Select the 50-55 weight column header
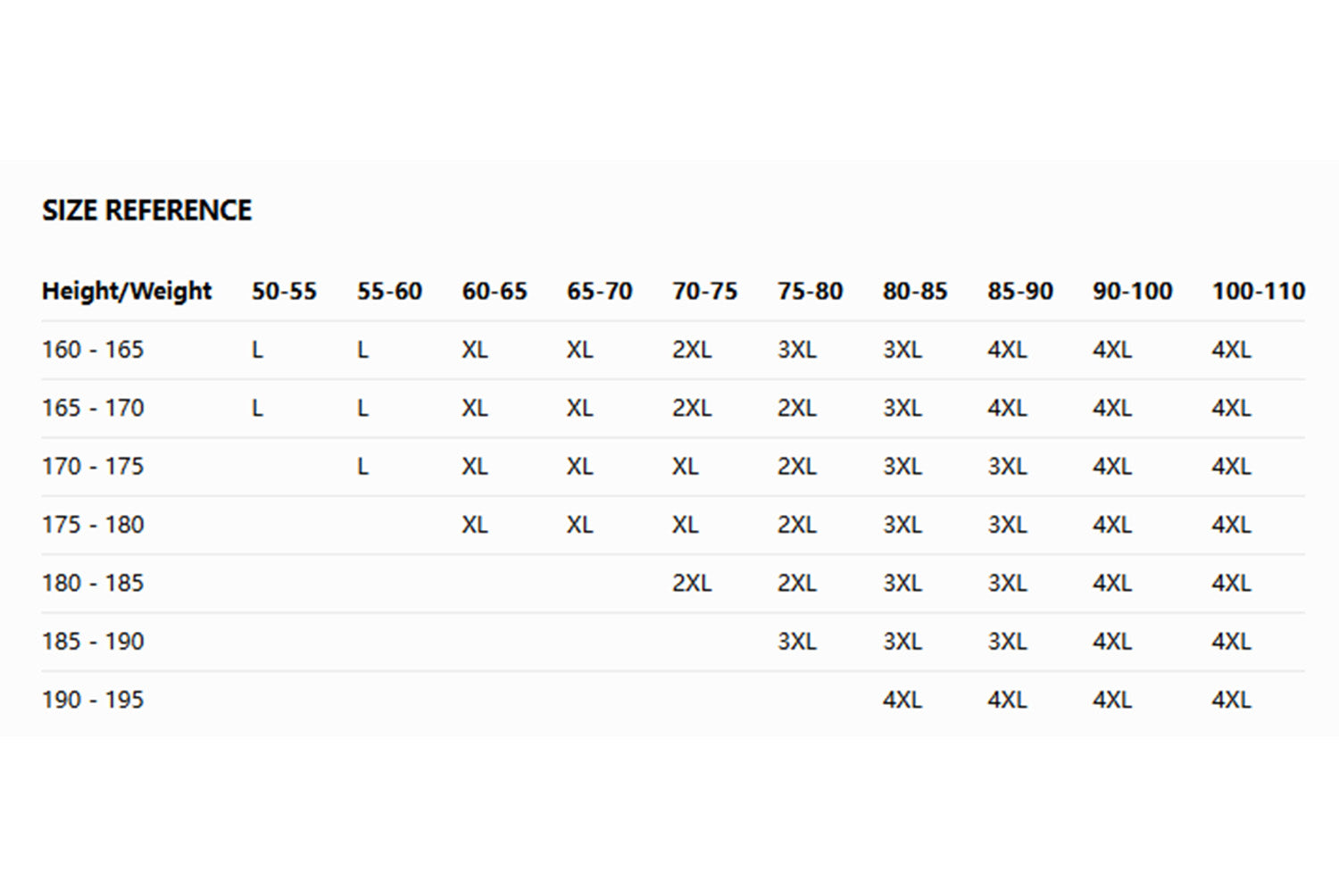This screenshot has width=1339, height=896. tap(284, 291)
